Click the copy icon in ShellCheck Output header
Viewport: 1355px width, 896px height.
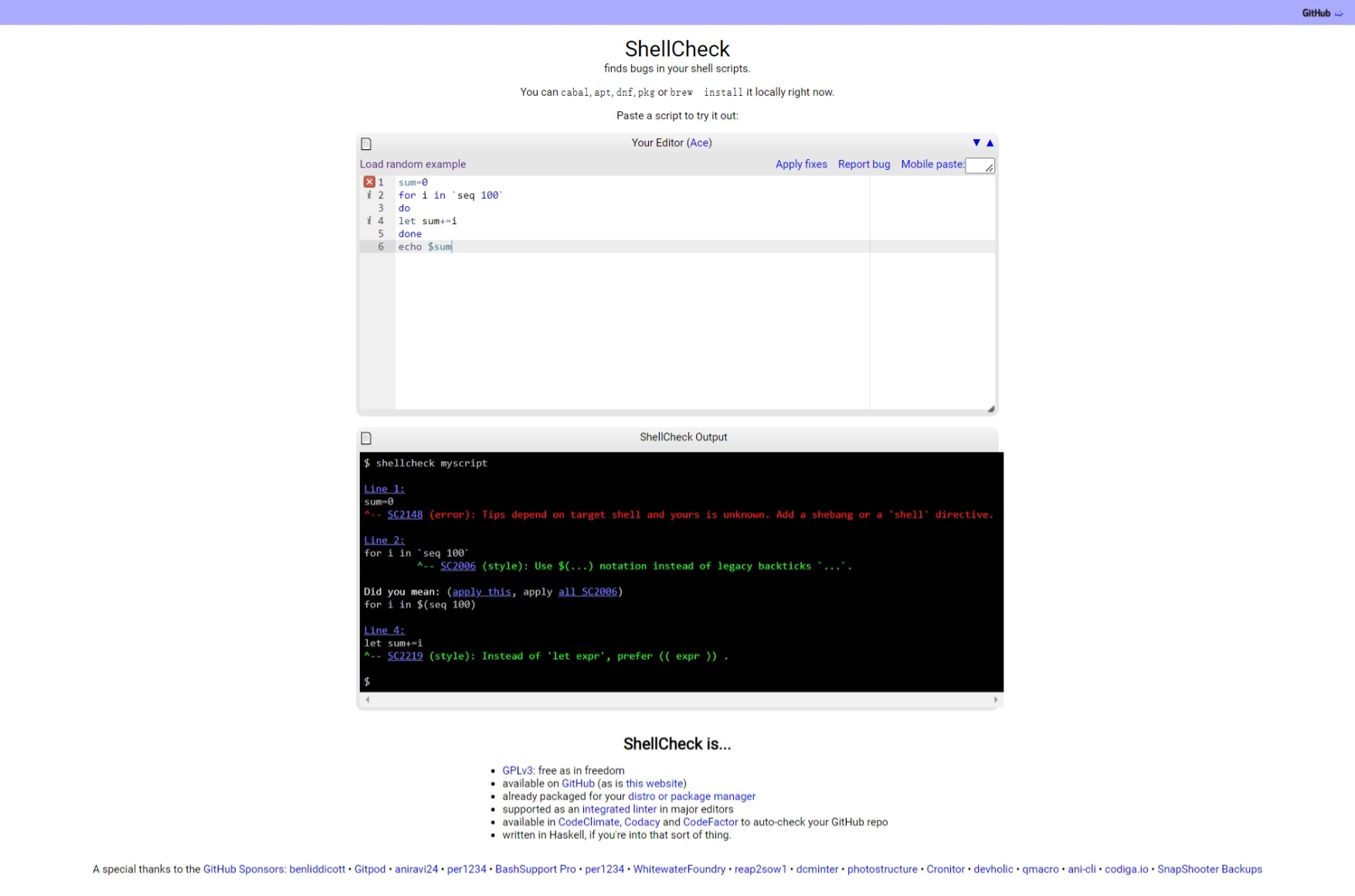click(x=366, y=438)
